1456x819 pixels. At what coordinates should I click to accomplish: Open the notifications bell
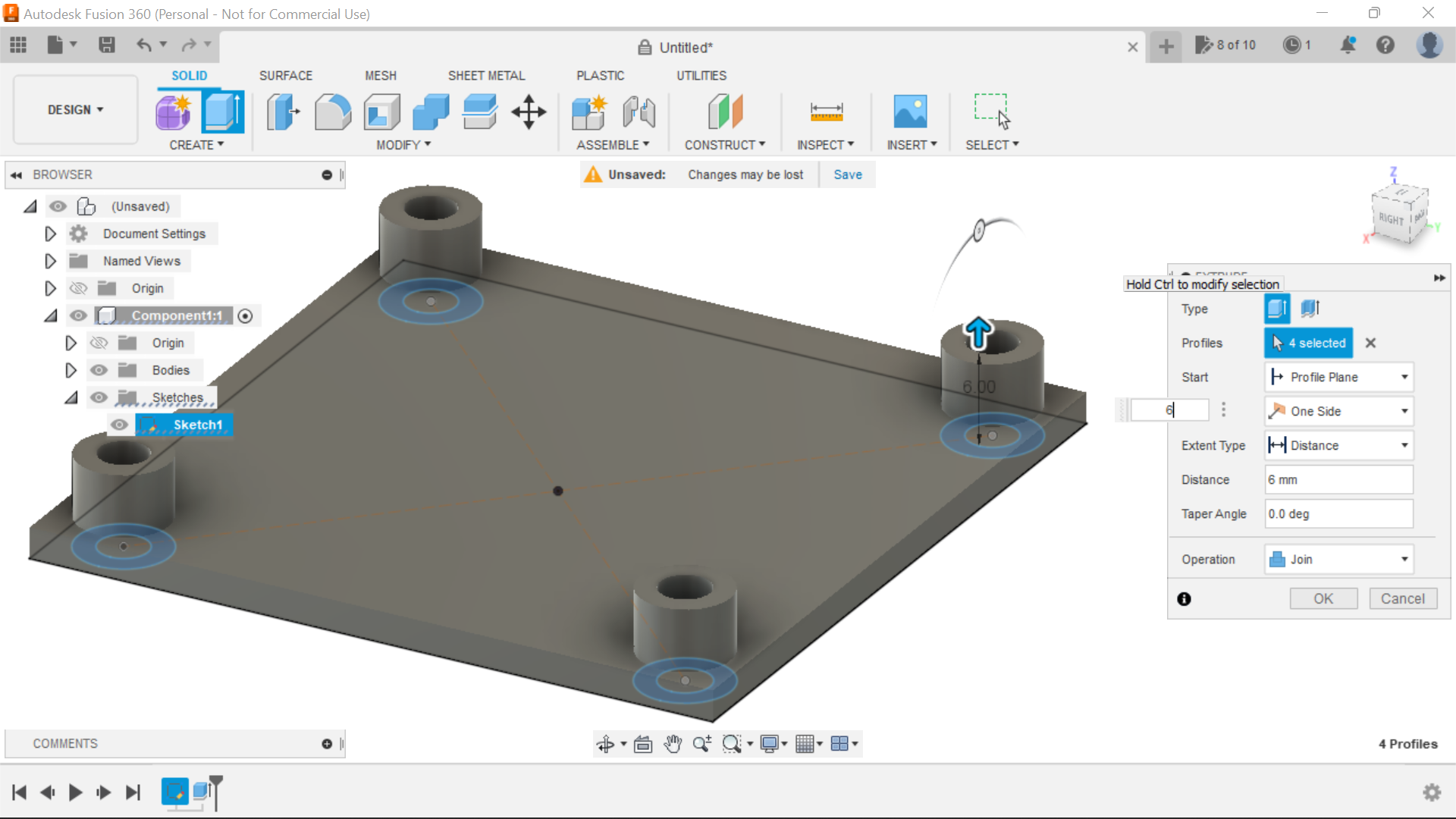(1348, 45)
